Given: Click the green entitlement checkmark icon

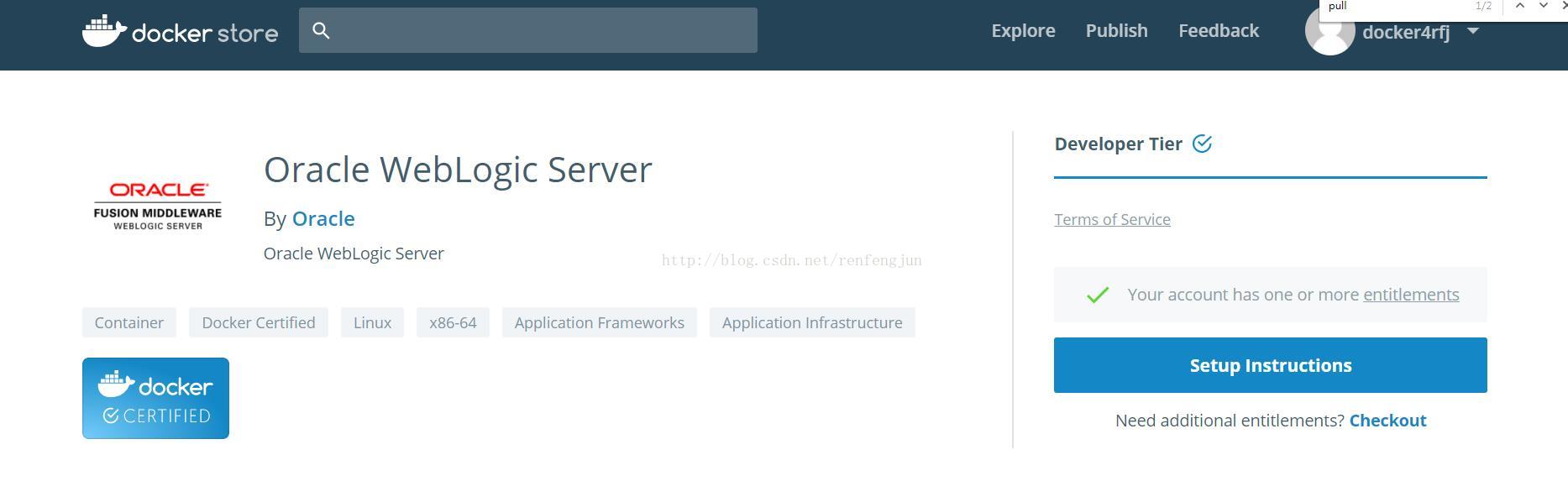Looking at the screenshot, I should point(1098,295).
